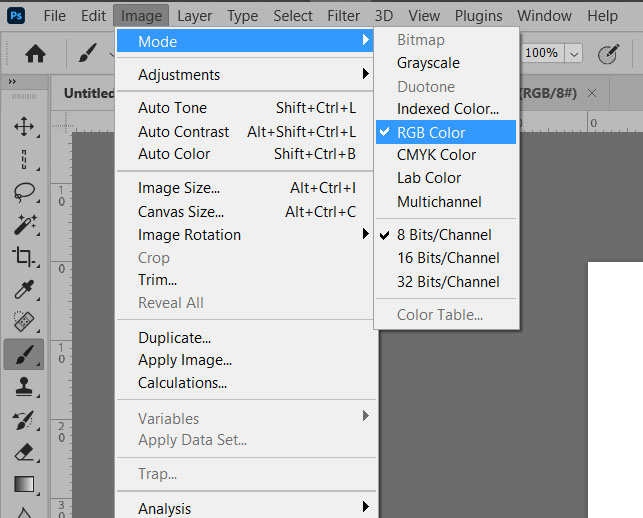Choose Auto Color
Screen dimensions: 643x518
(245, 154)
